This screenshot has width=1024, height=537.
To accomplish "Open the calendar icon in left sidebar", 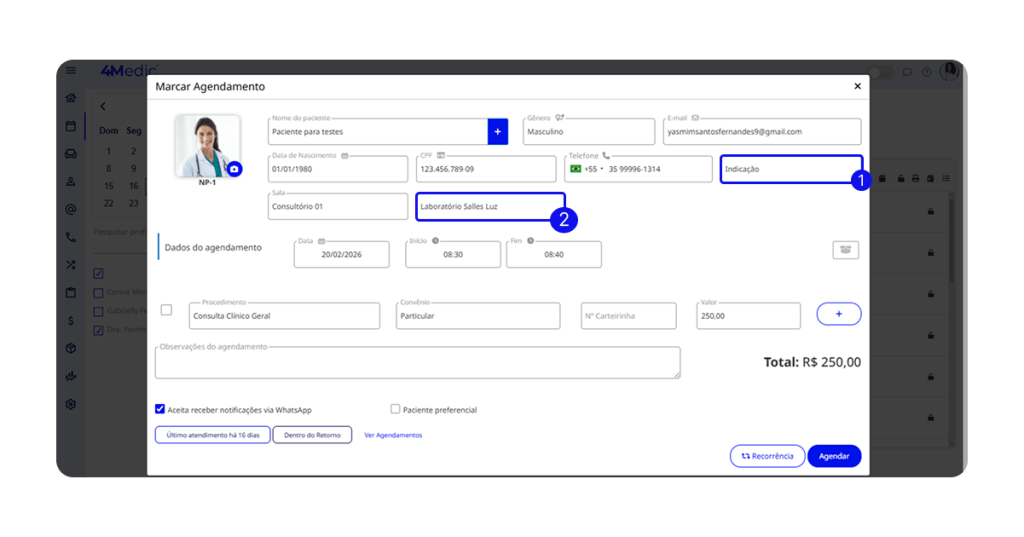I will (70, 126).
